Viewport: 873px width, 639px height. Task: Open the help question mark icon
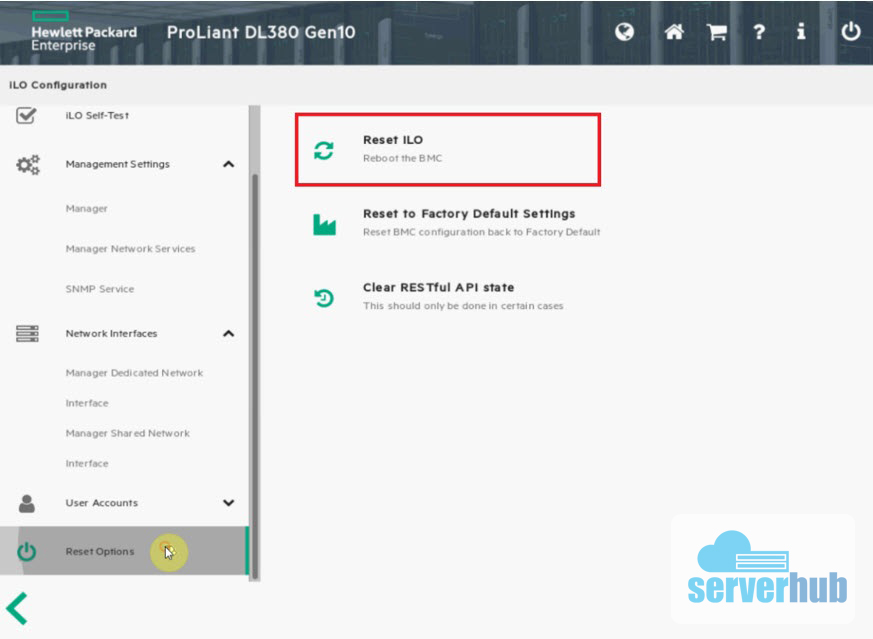759,32
